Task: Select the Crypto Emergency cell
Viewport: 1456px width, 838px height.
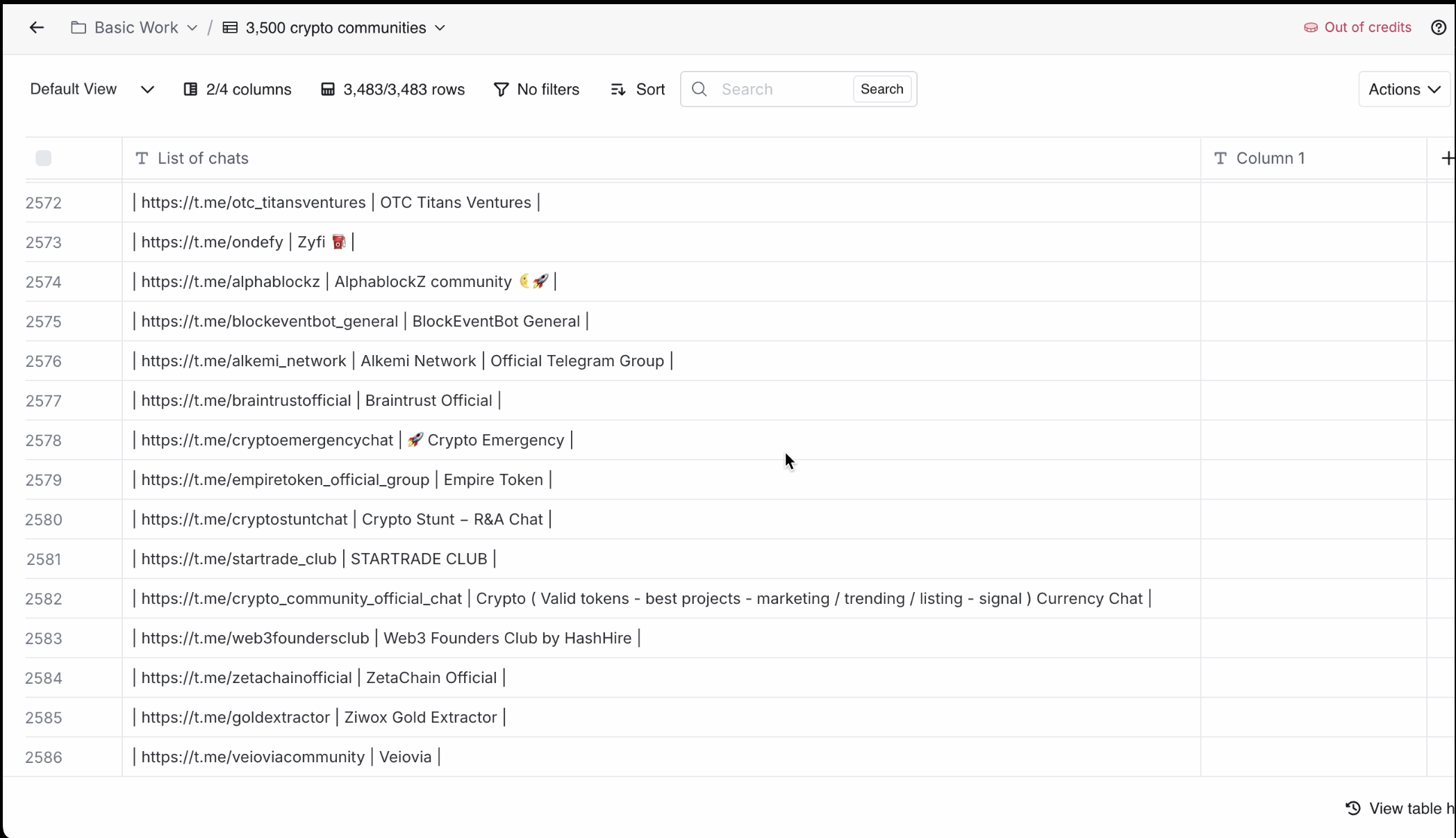Action: tap(661, 441)
